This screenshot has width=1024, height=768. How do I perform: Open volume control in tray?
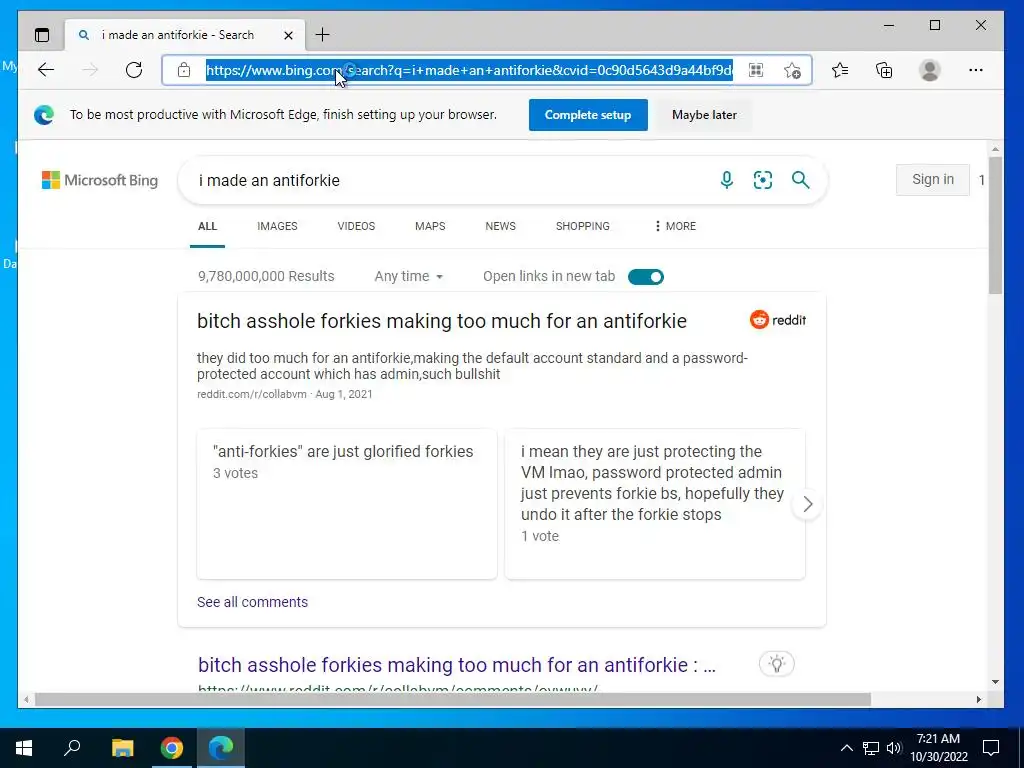click(894, 748)
